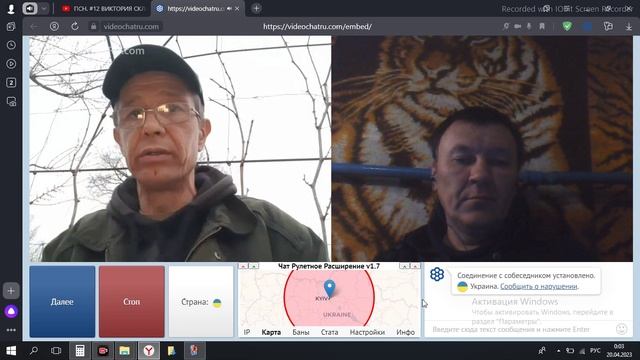Viewport: 640px width, 360px height.
Task: Open the green Protect shield icon
Action: point(567,26)
